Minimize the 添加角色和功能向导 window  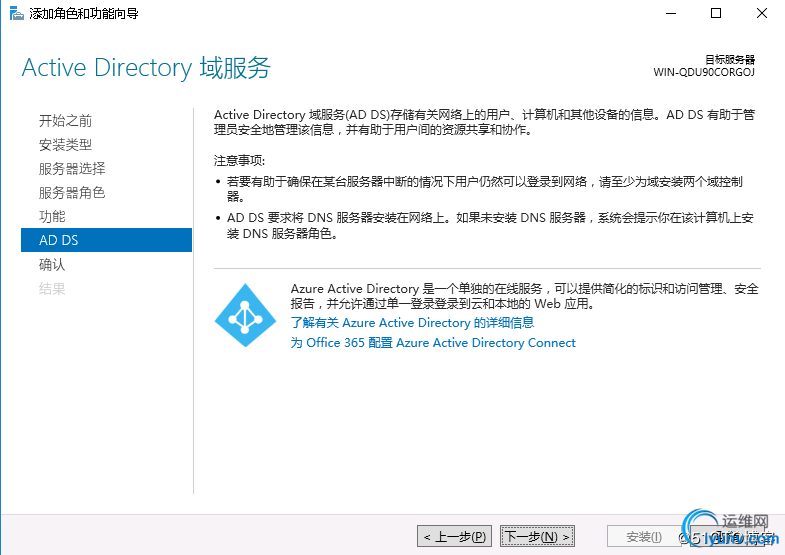668,13
